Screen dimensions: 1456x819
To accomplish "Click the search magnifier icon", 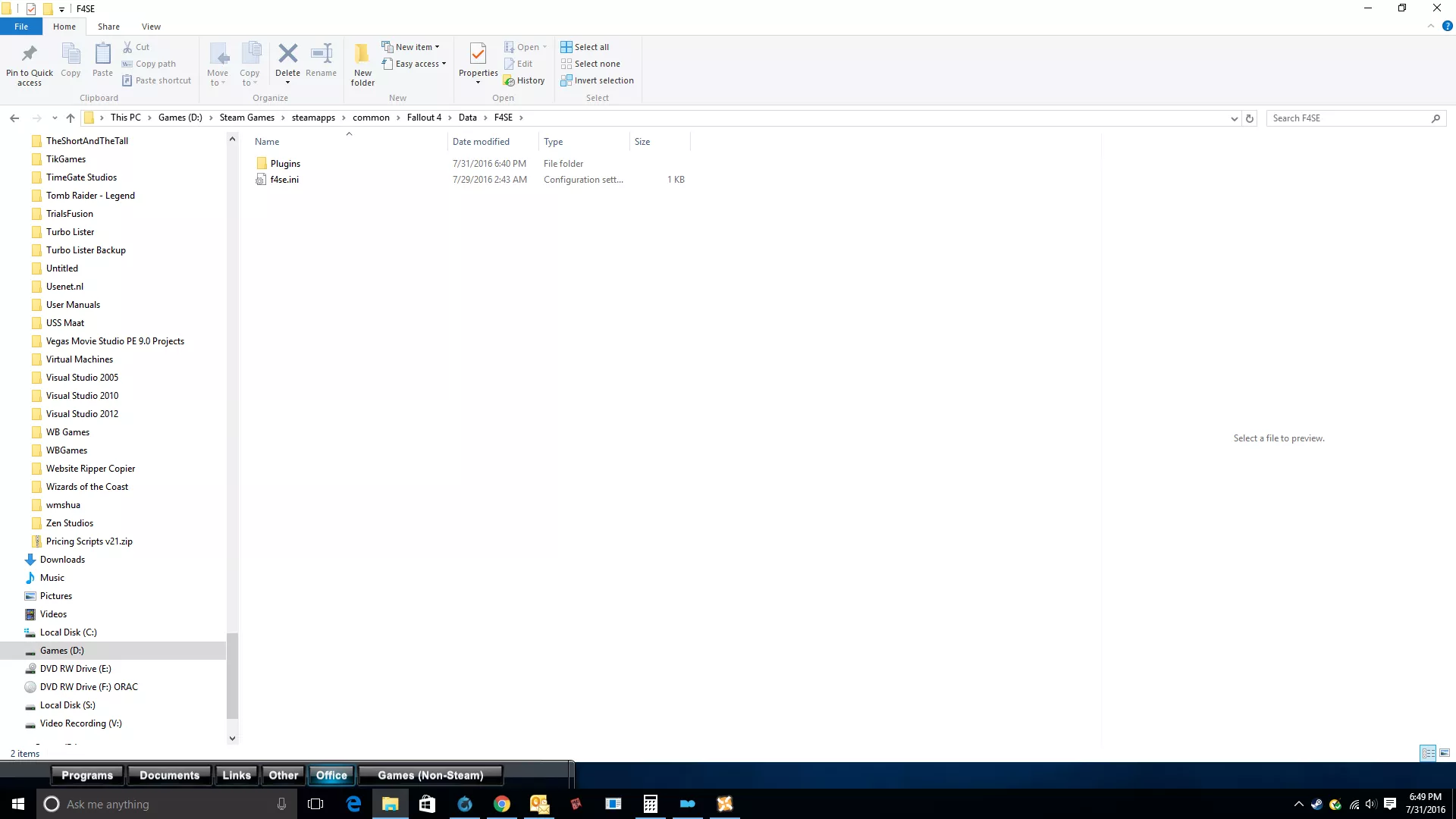I will point(1436,118).
